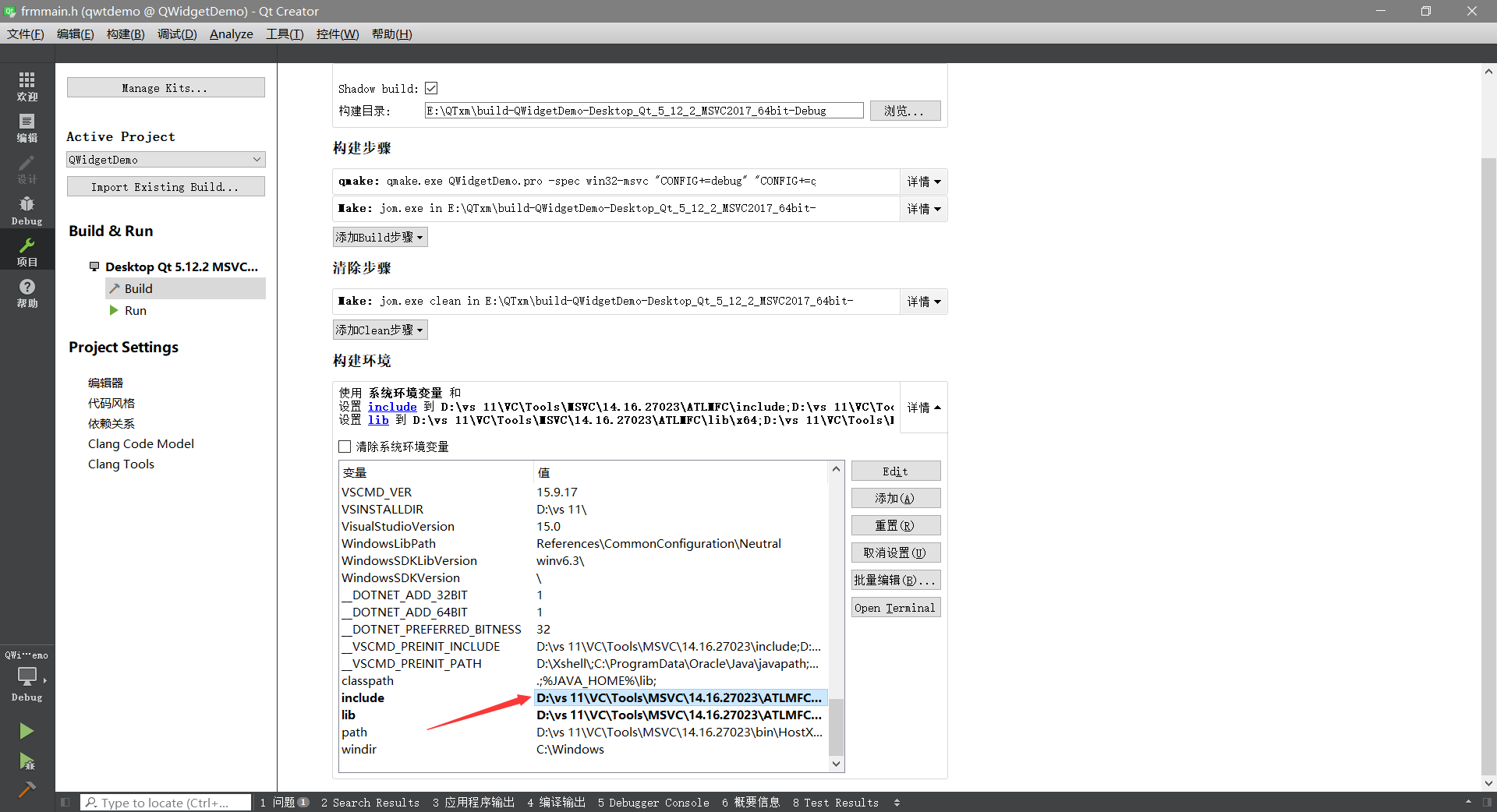Switch to the 编辑 (Edit) mode icon
The width and height of the screenshot is (1497, 812).
point(27,129)
